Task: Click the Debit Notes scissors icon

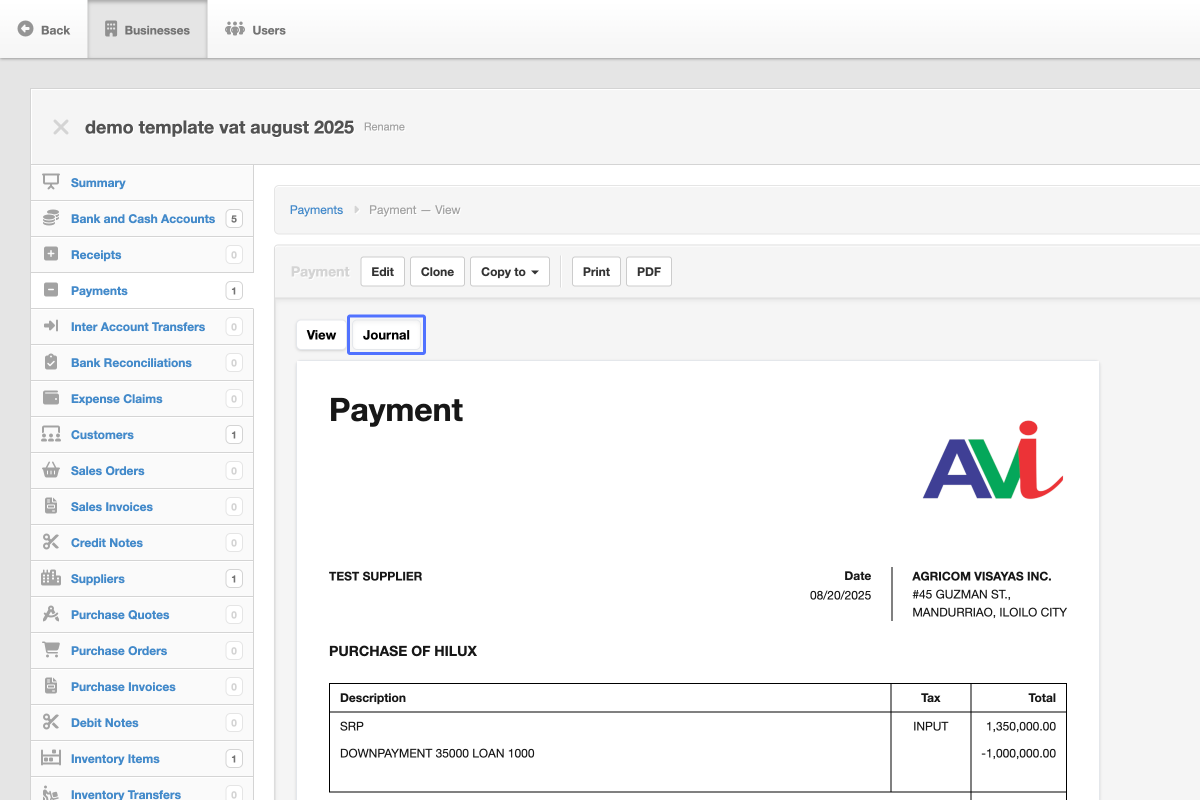Action: [x=51, y=722]
